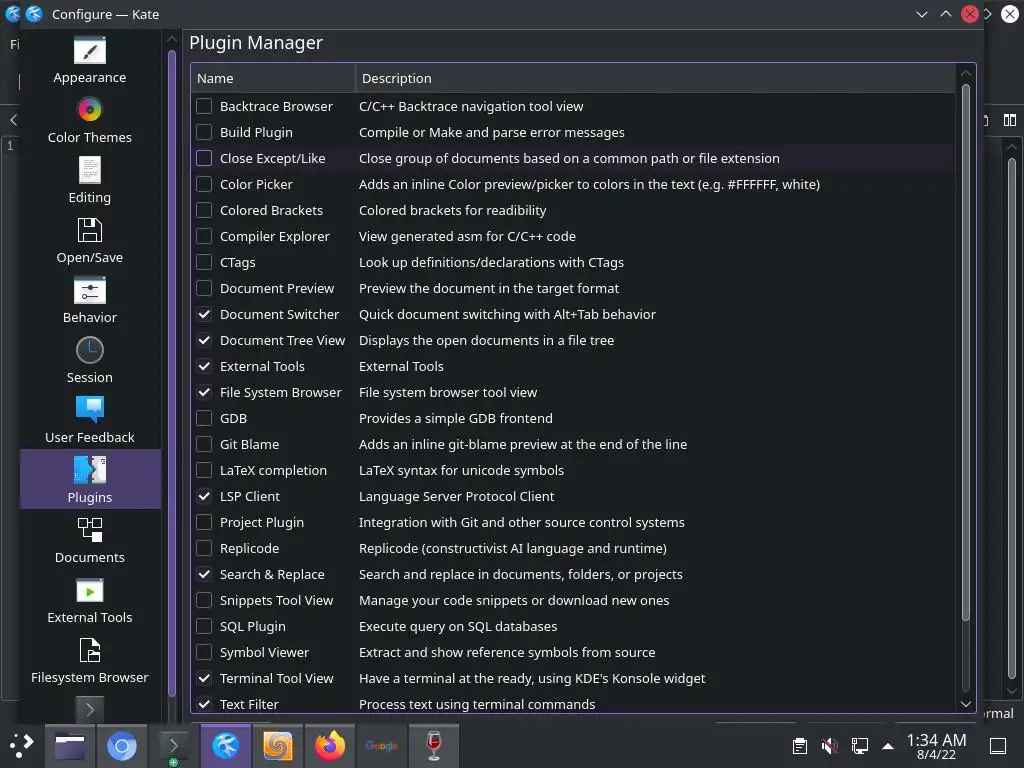Open the network/display tray icon
Viewport: 1024px width, 768px height.
click(x=859, y=746)
